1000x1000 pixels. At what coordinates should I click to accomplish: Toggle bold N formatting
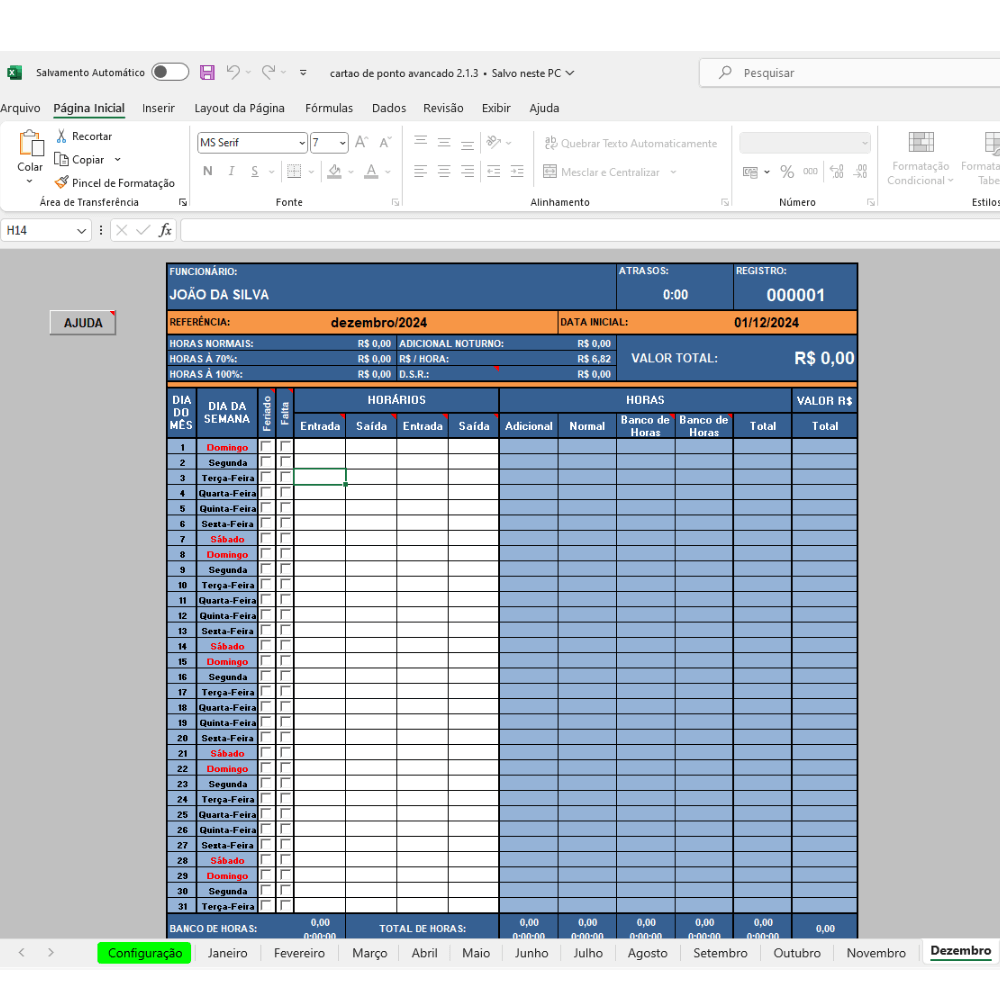pos(207,171)
